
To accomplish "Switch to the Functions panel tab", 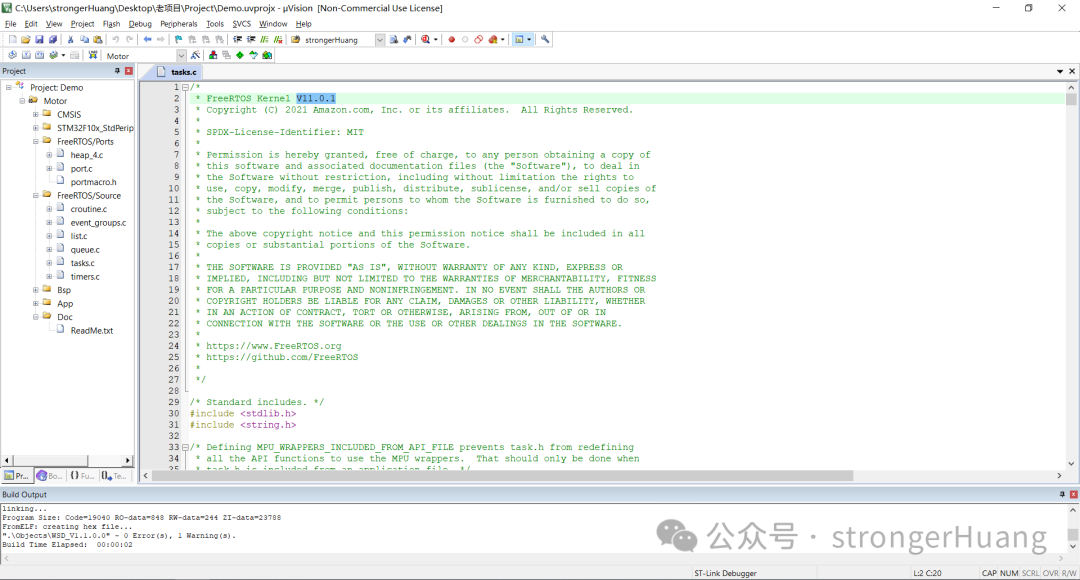I will point(83,475).
